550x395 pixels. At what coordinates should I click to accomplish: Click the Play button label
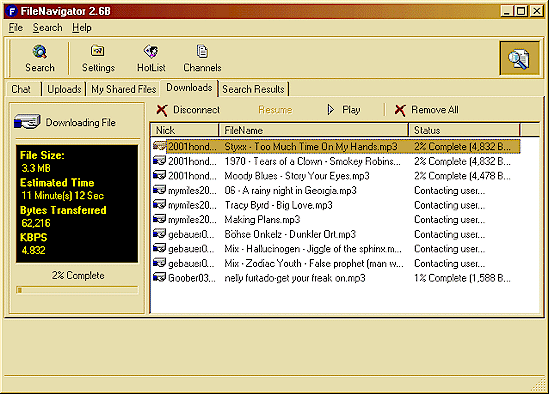pyautogui.click(x=351, y=110)
